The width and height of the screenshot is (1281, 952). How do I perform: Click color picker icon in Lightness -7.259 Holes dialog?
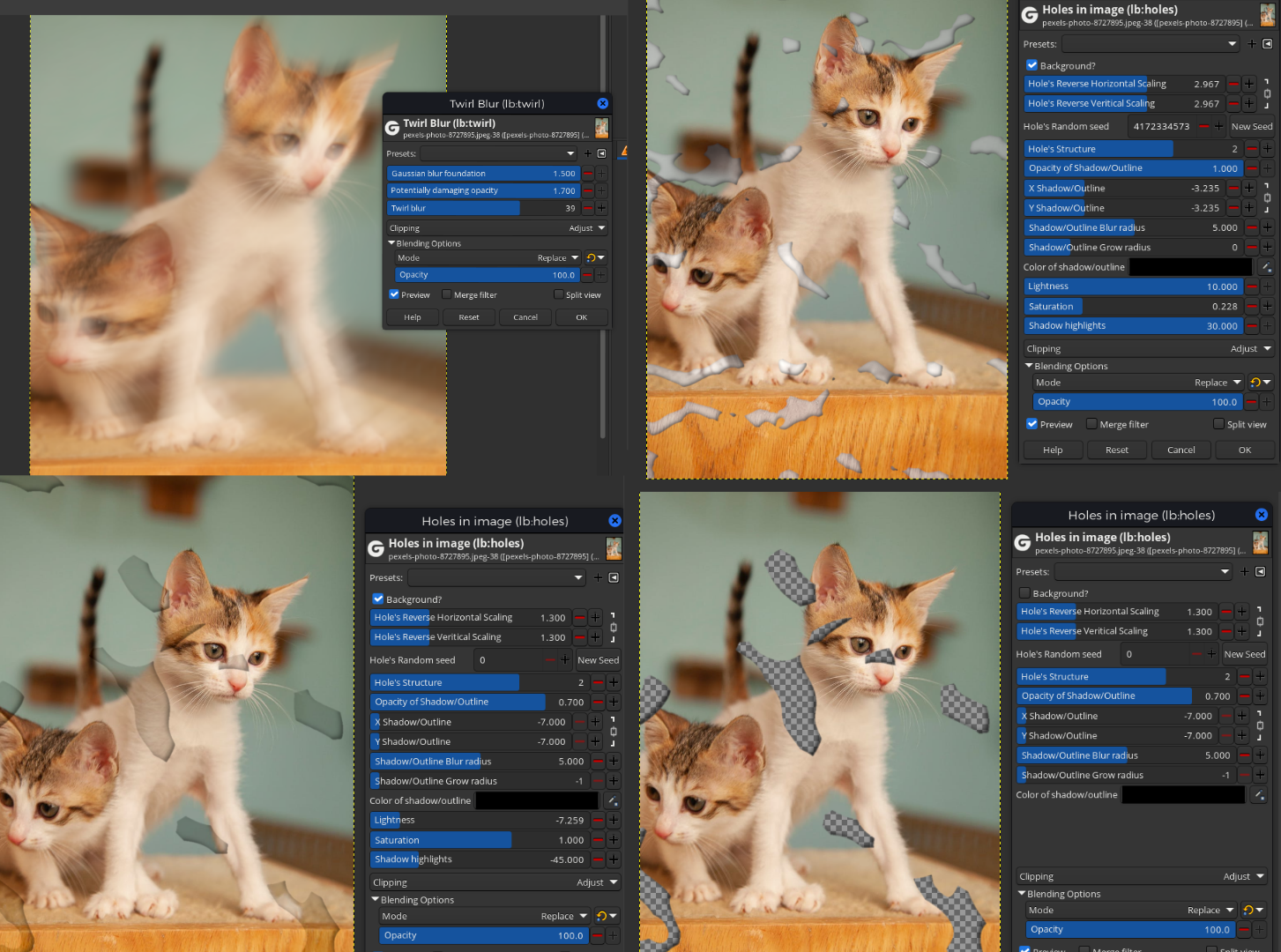click(613, 801)
